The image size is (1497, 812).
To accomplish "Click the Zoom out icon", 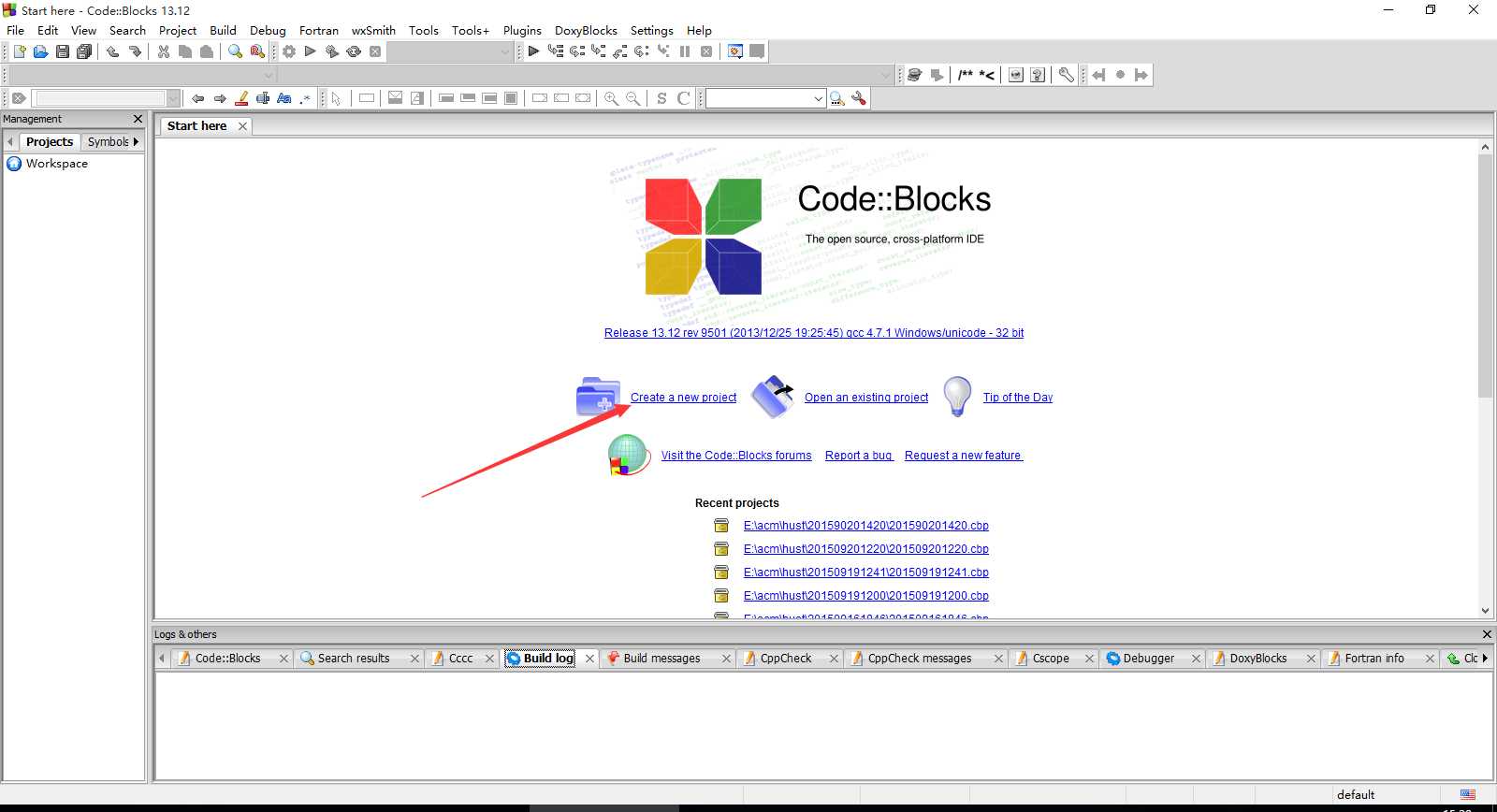I will [633, 98].
